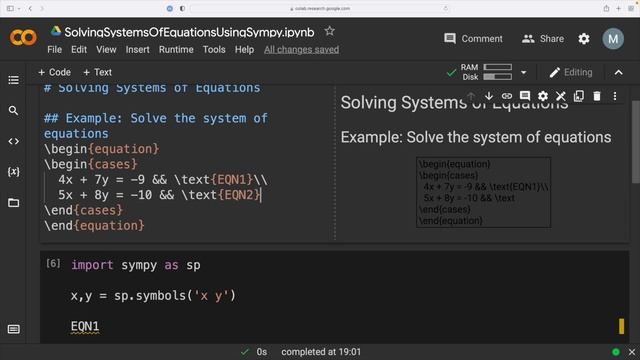Screen dimensions: 640x360
Task: Place cursor in code cell on EQN1
Action: point(85,326)
